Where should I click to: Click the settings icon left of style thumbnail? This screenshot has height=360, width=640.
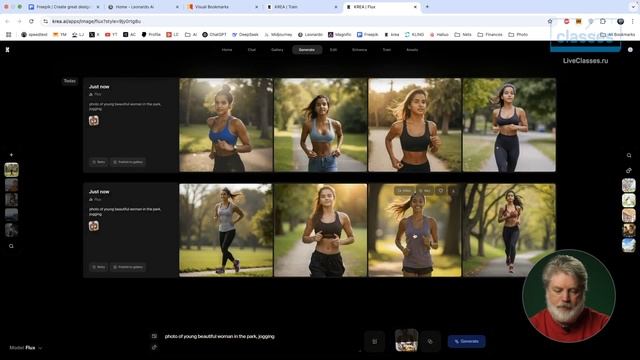tap(374, 341)
